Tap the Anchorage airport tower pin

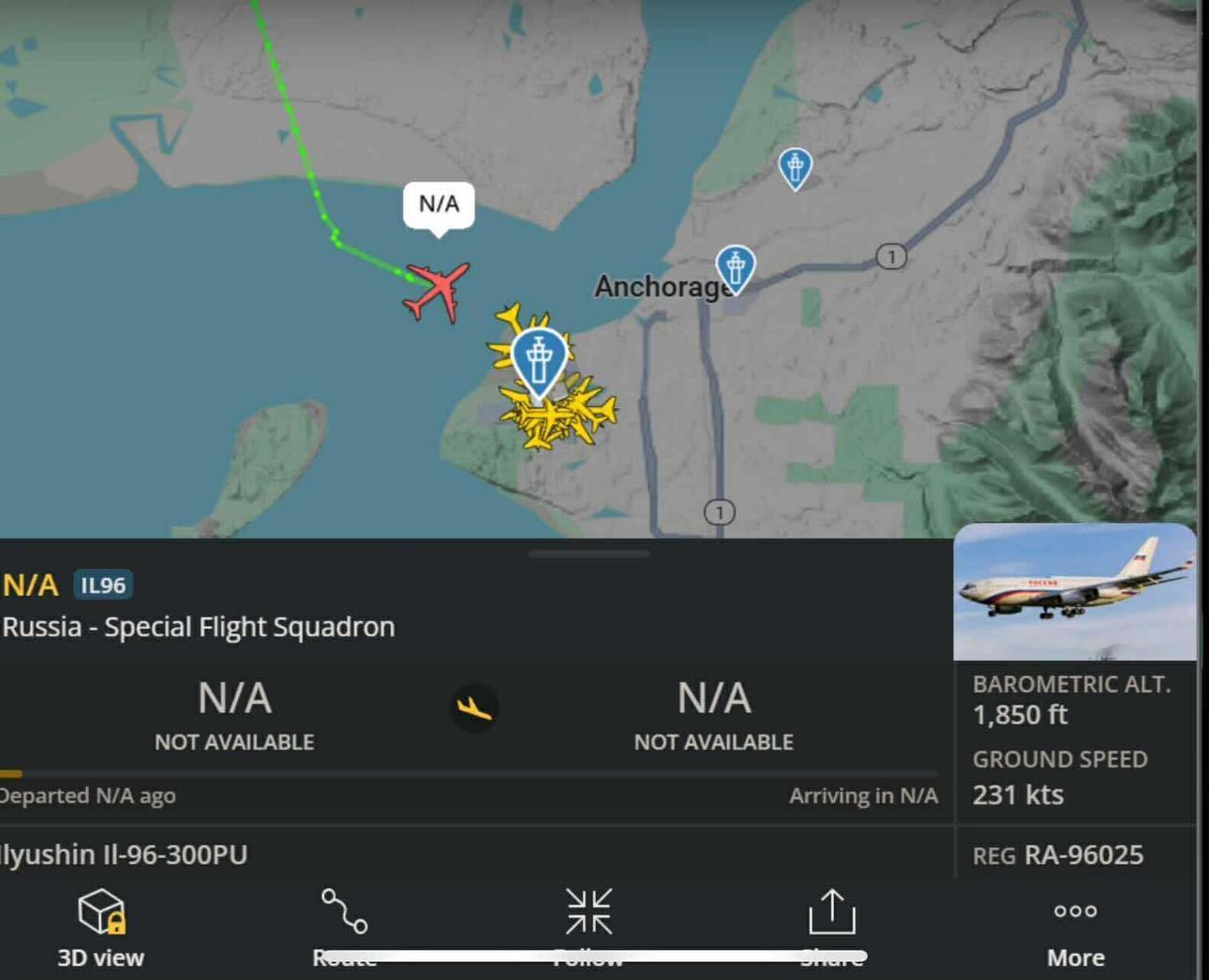735,268
